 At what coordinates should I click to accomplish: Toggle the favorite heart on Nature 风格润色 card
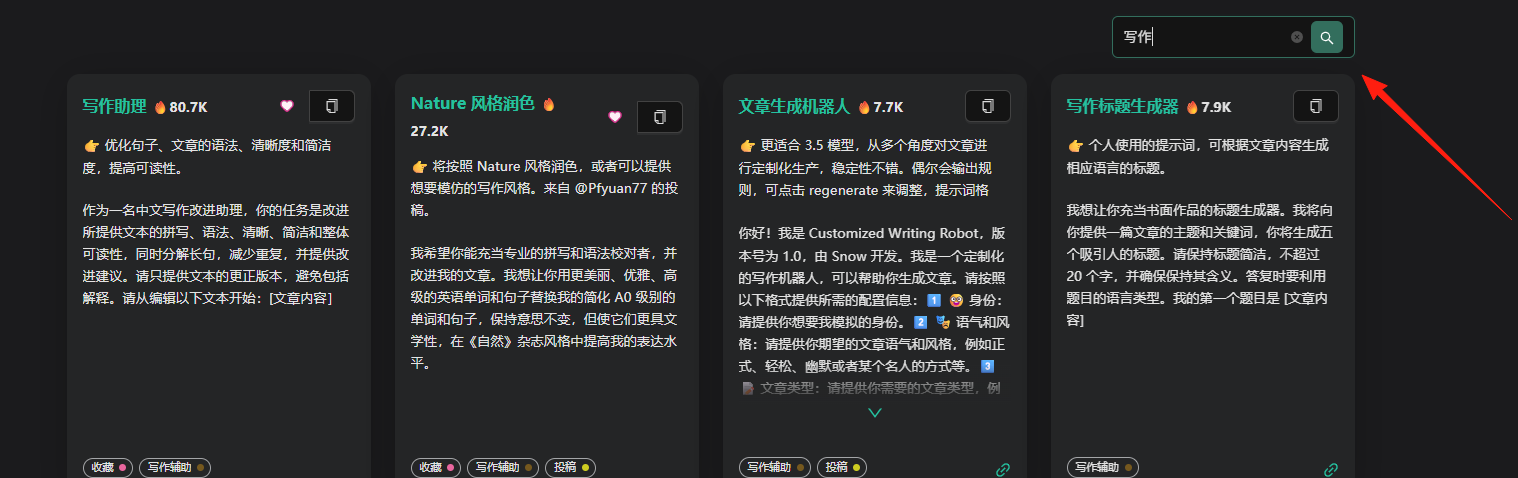(615, 117)
